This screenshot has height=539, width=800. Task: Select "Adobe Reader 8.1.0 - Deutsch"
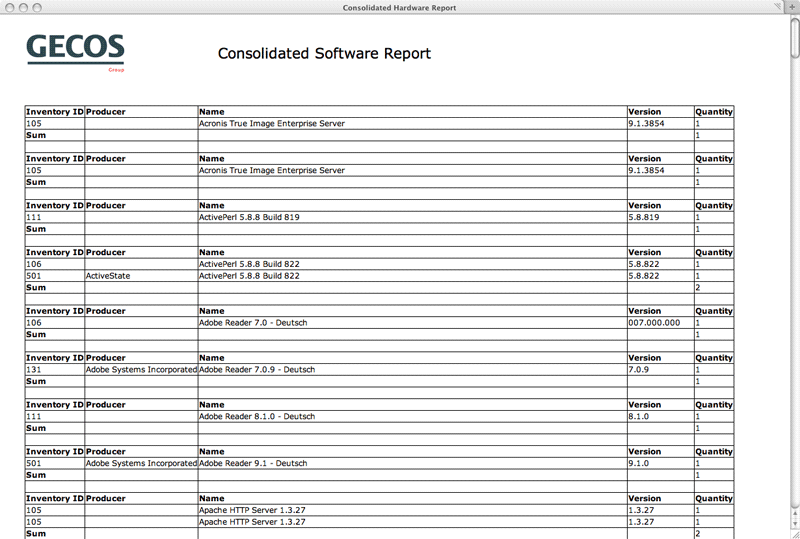(257, 417)
